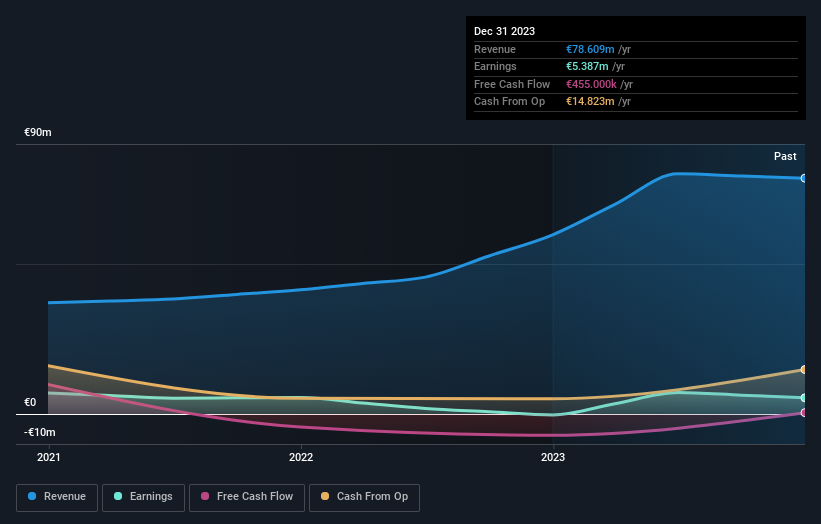Toggle the Revenue legend button
This screenshot has height=524, width=821.
coord(57,497)
